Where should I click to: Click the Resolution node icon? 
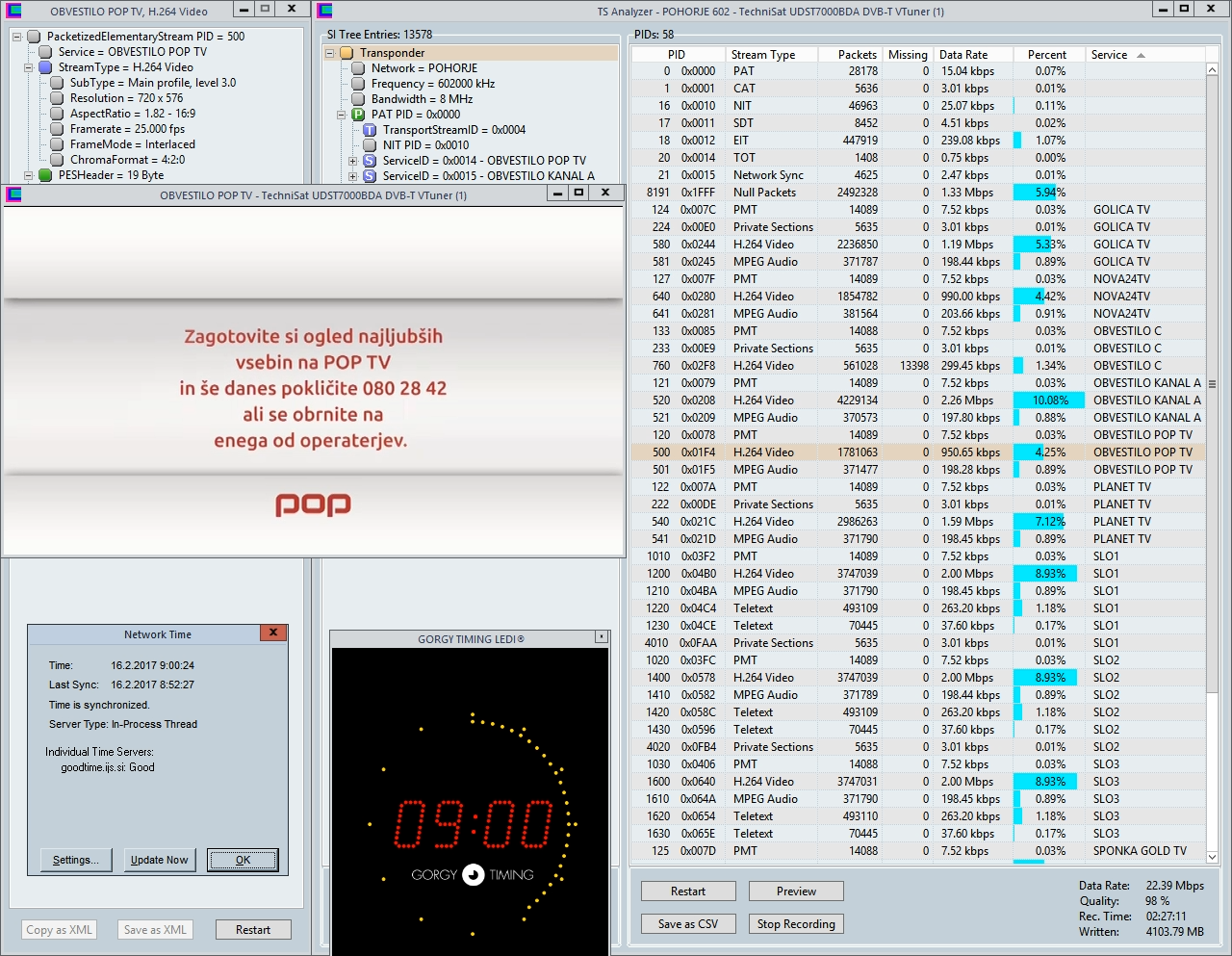click(x=57, y=98)
